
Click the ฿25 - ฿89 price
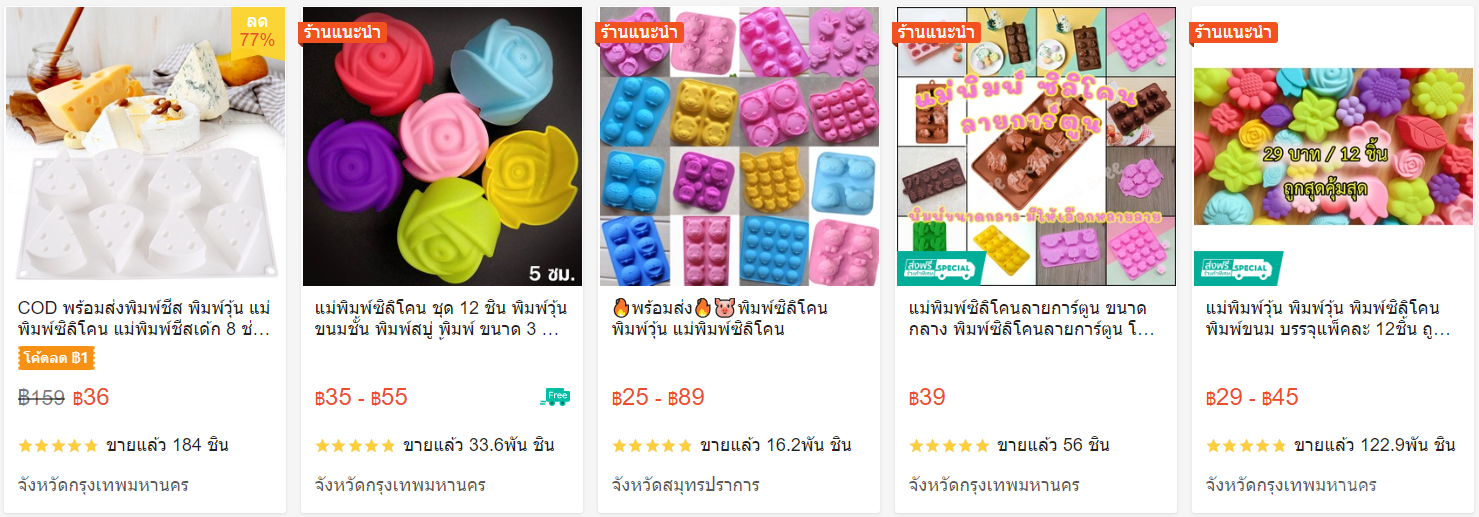(x=658, y=397)
